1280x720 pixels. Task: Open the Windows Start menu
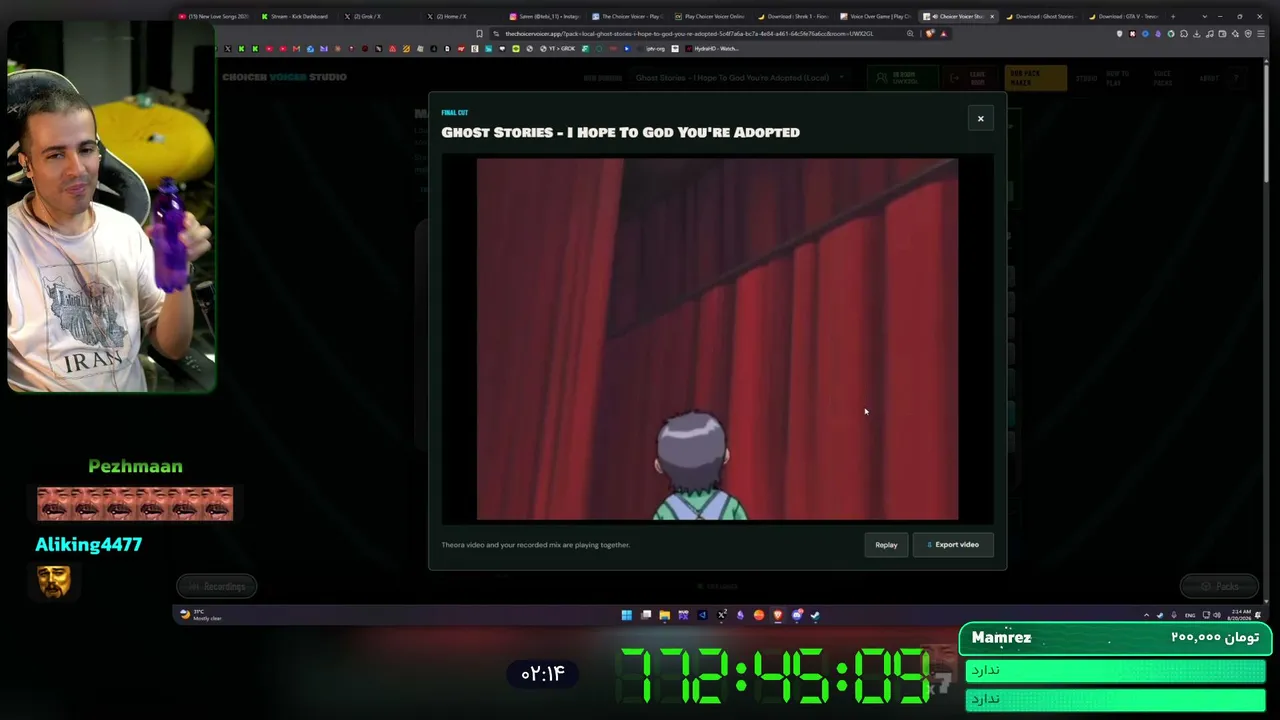coord(626,615)
